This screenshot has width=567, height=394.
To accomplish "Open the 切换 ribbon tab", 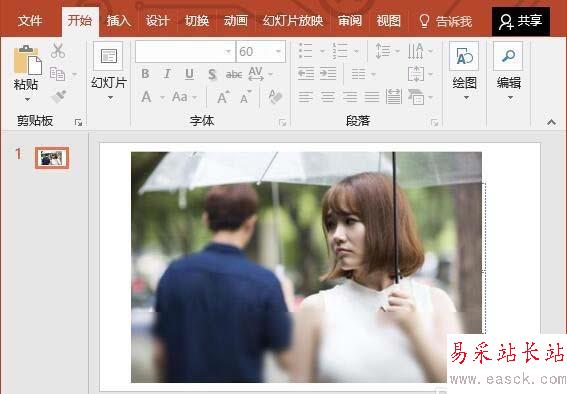I will pyautogui.click(x=197, y=21).
